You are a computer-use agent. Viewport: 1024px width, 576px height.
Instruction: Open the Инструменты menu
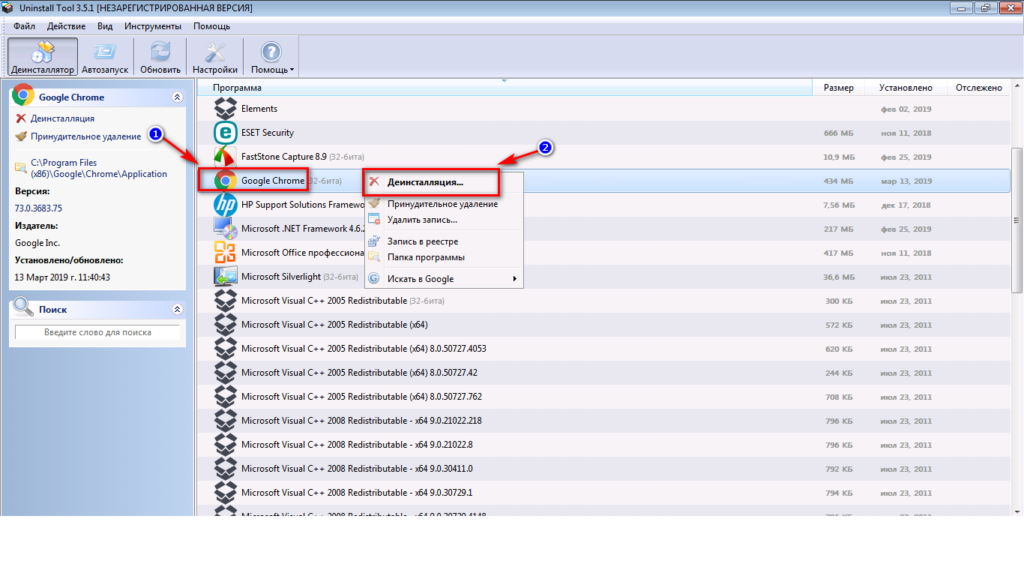(153, 26)
